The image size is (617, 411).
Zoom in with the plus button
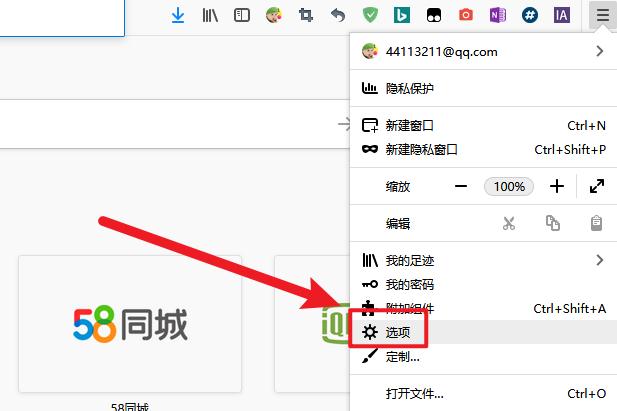click(x=557, y=186)
